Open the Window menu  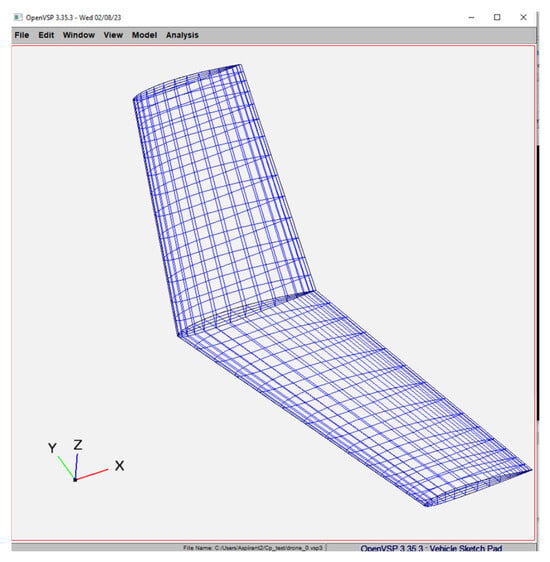click(79, 35)
